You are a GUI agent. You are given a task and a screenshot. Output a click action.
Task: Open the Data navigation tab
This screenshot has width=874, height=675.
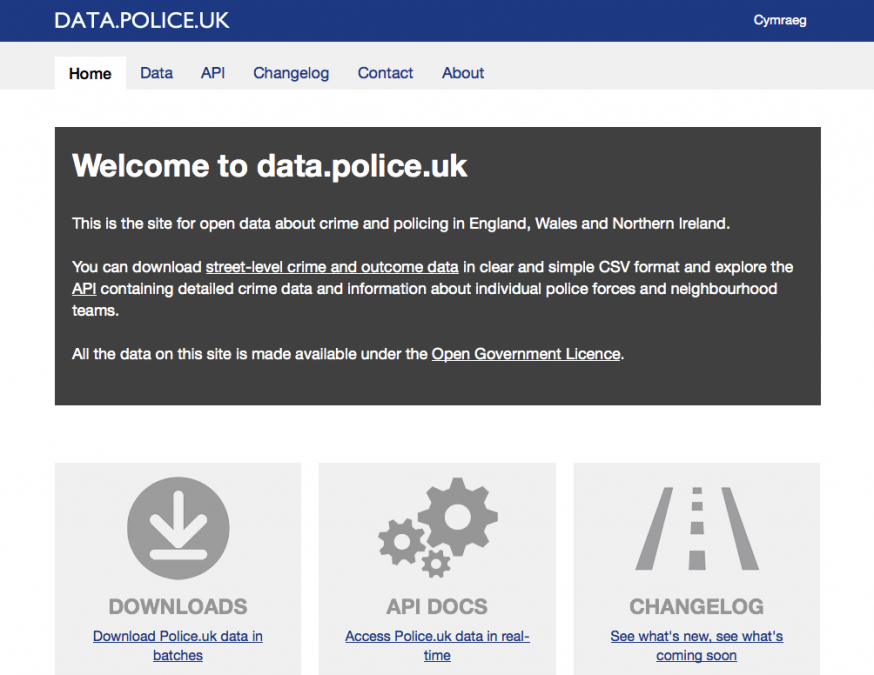156,73
